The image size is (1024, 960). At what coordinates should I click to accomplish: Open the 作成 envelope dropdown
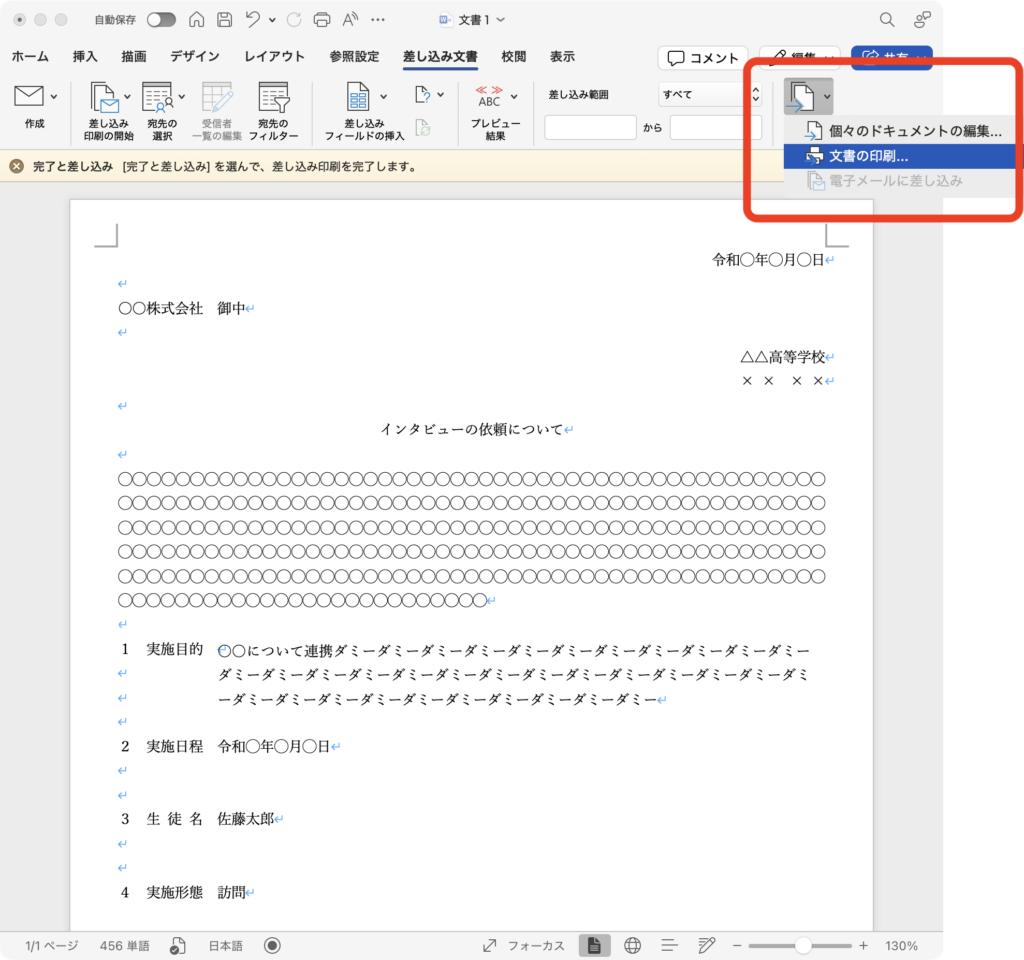[x=53, y=96]
